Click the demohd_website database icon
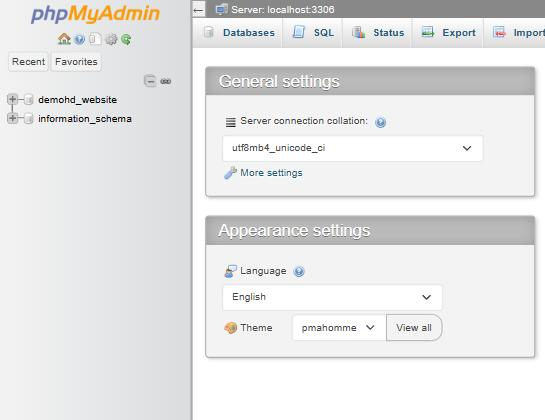This screenshot has height=420, width=545. point(29,100)
